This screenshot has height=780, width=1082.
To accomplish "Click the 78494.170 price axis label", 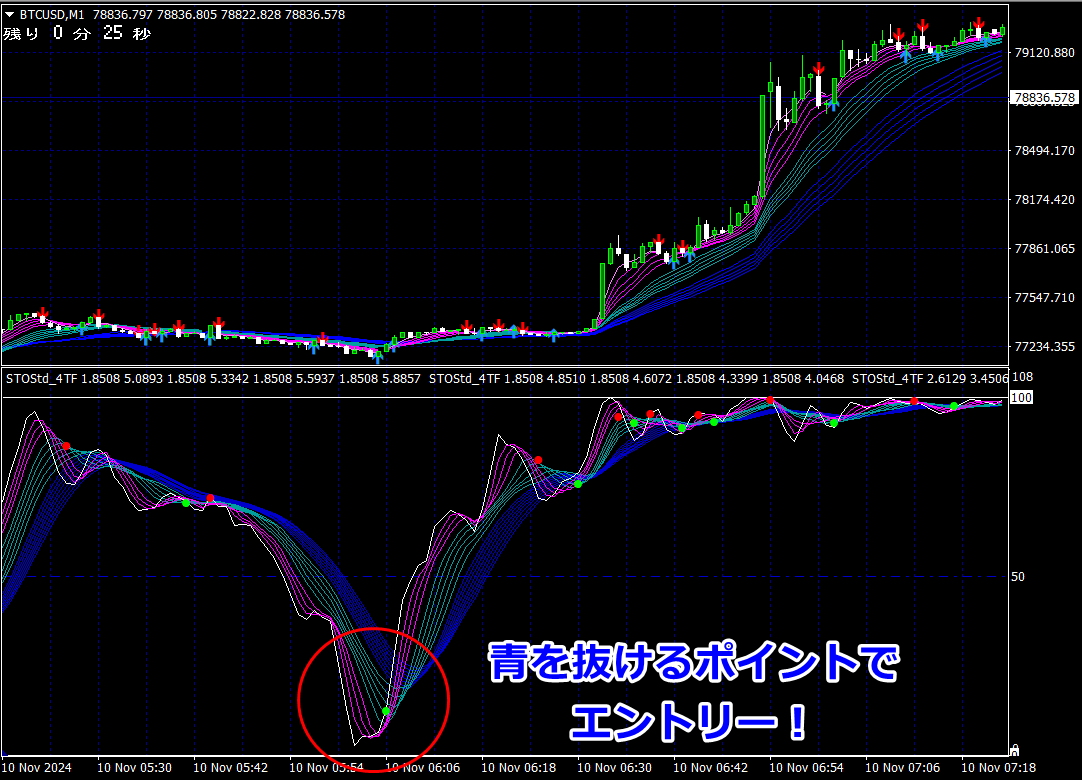I will click(1044, 150).
